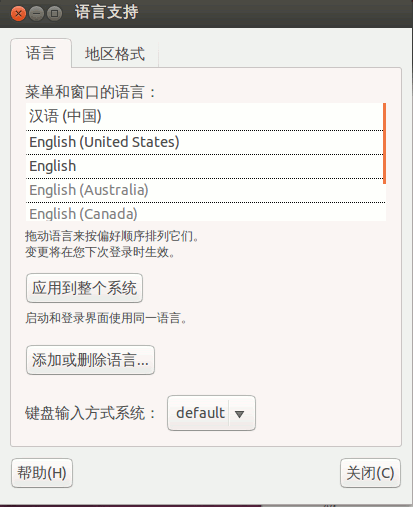Click the 关闭(C) button

click(370, 473)
